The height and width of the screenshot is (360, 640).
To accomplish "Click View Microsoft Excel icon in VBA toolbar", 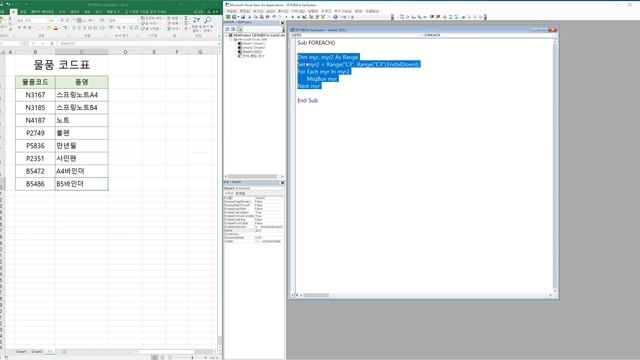I will click(229, 17).
